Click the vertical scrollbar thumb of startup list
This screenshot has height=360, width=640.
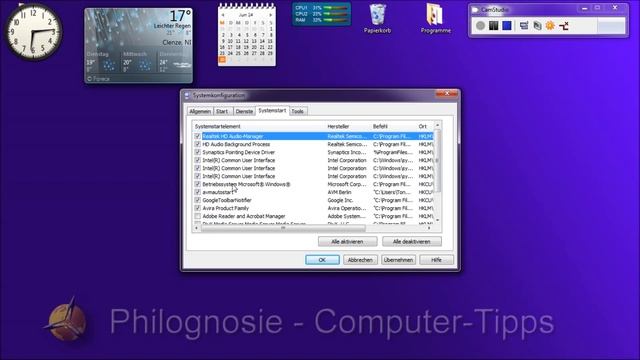[x=438, y=161]
